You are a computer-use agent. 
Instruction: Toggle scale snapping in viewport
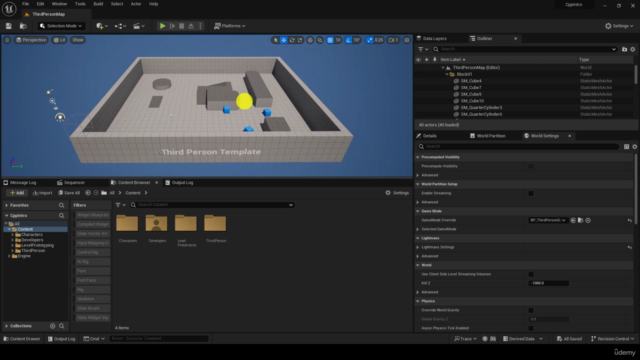[369, 40]
